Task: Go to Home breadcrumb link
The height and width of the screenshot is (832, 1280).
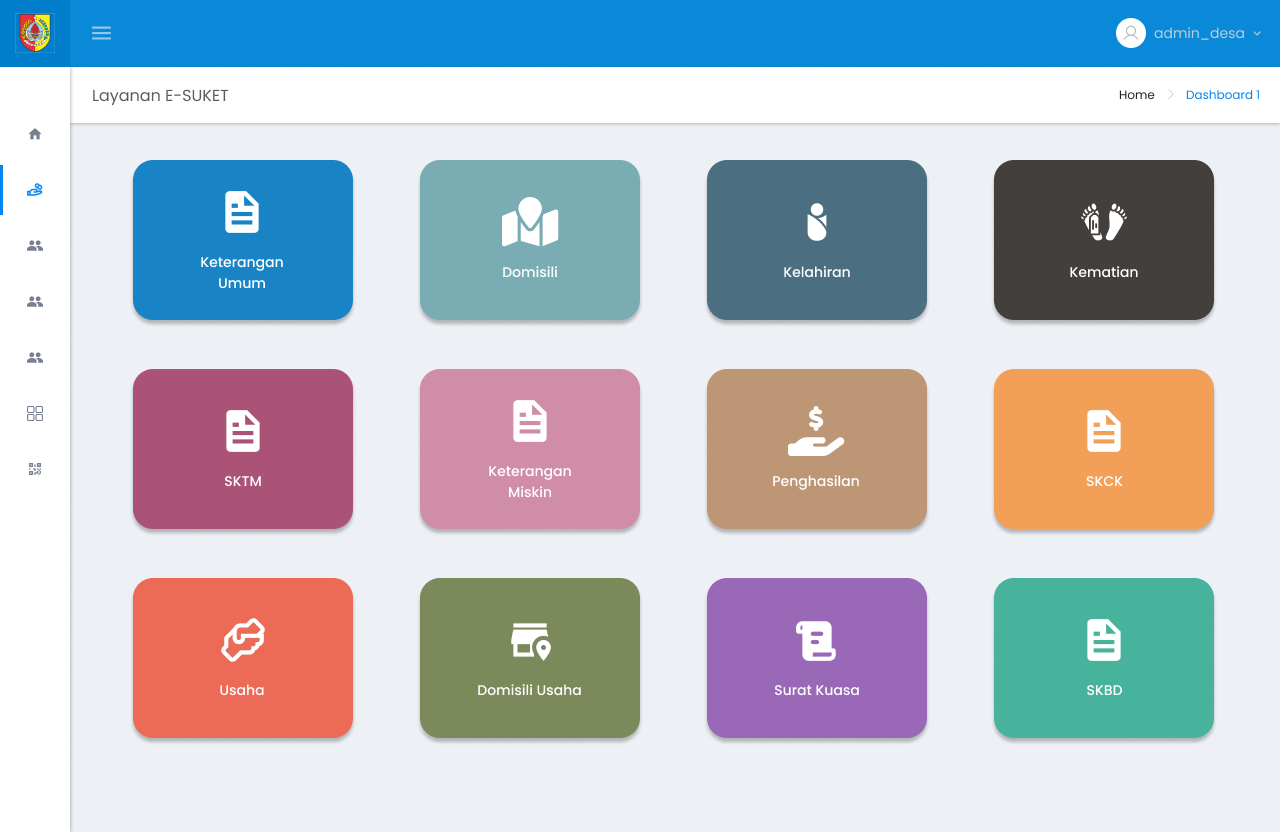Action: coord(1136,95)
